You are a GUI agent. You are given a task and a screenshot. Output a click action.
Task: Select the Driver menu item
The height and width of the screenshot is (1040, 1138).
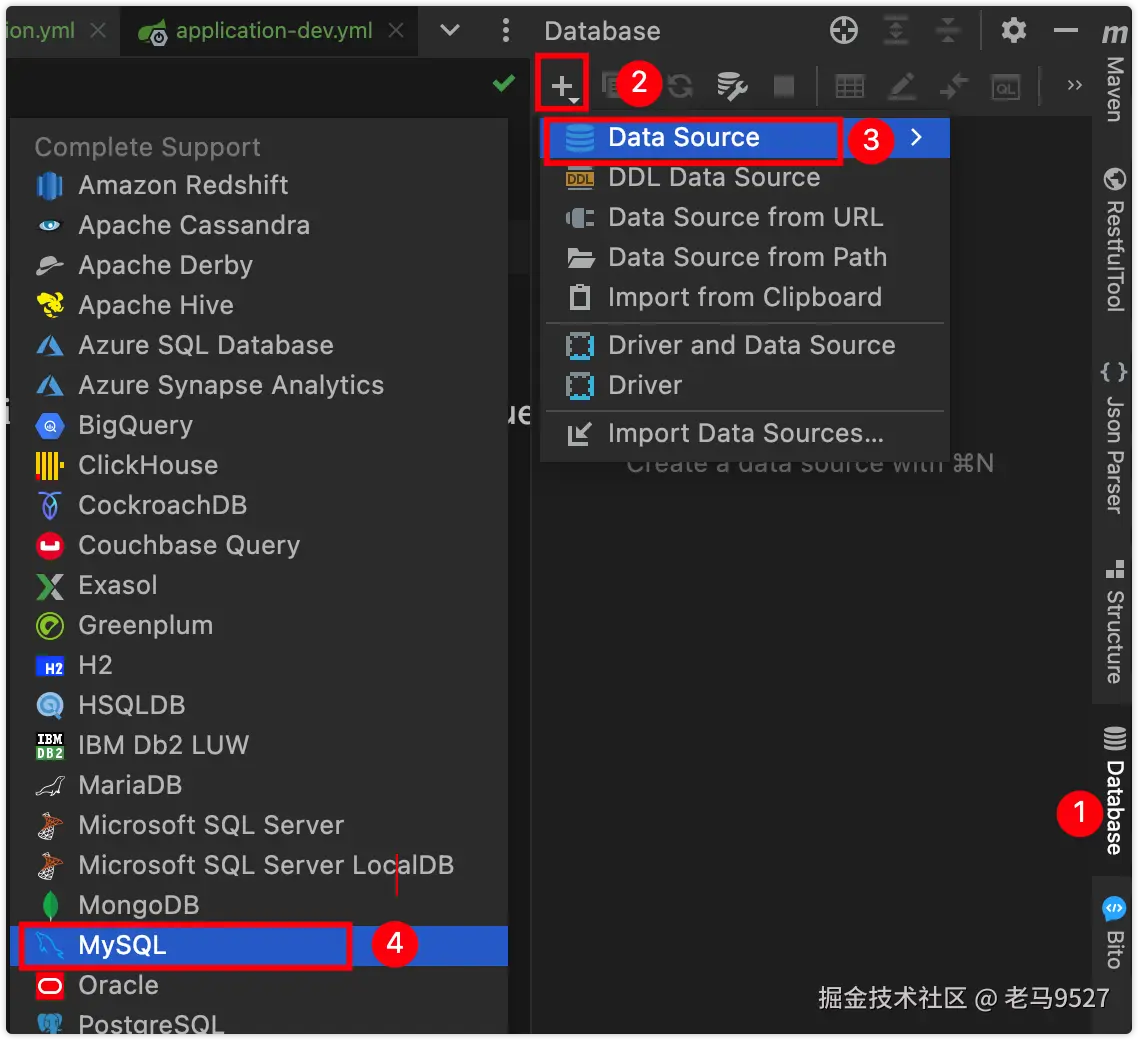745,385
